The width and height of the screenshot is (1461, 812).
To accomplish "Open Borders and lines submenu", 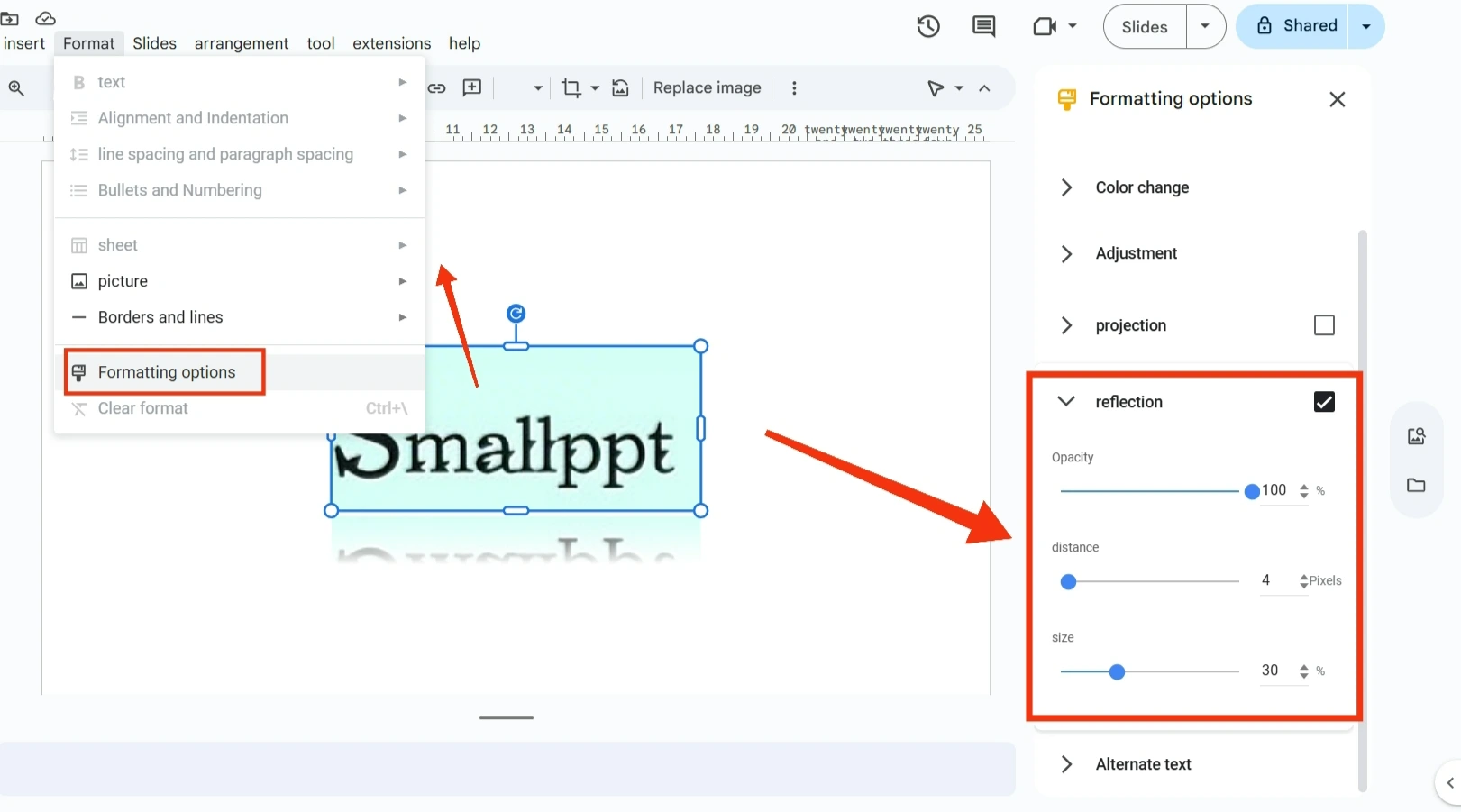I will (x=160, y=317).
